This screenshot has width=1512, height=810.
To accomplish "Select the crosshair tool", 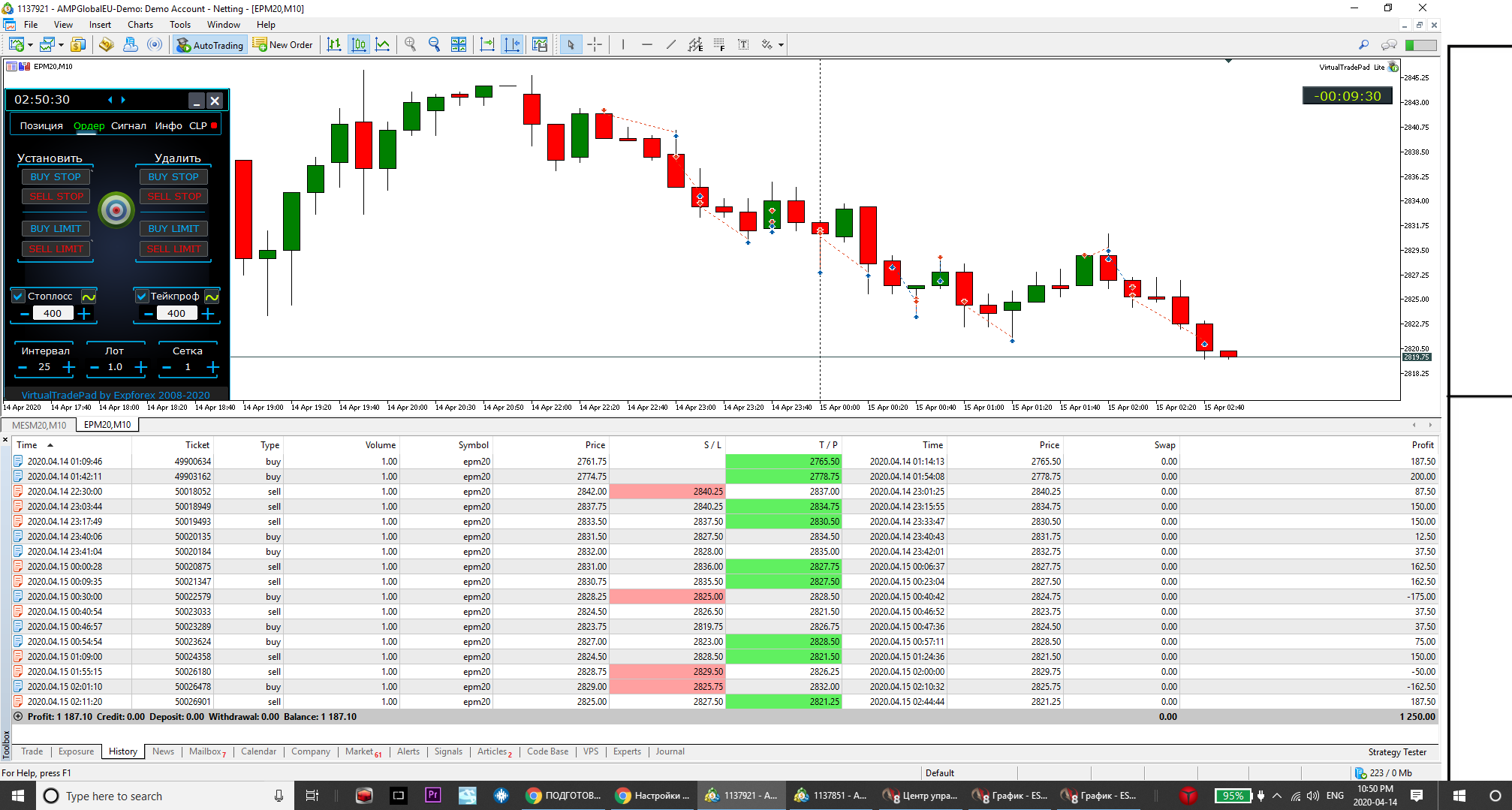I will click(595, 45).
